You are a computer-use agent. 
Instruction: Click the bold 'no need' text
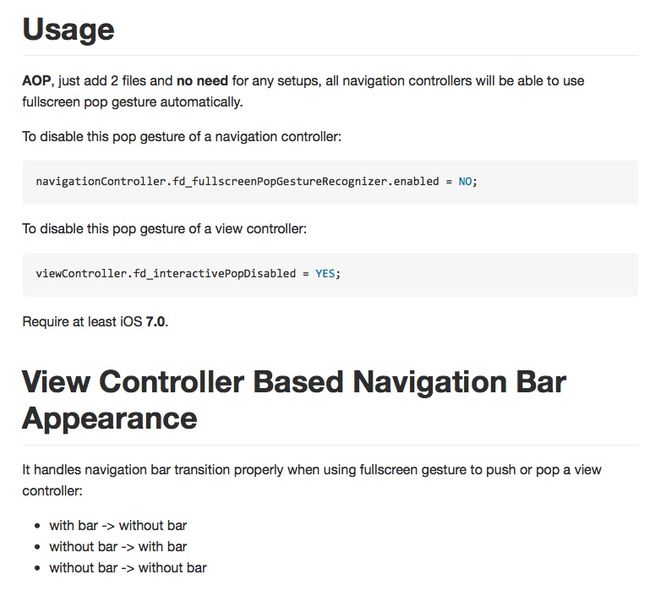202,80
